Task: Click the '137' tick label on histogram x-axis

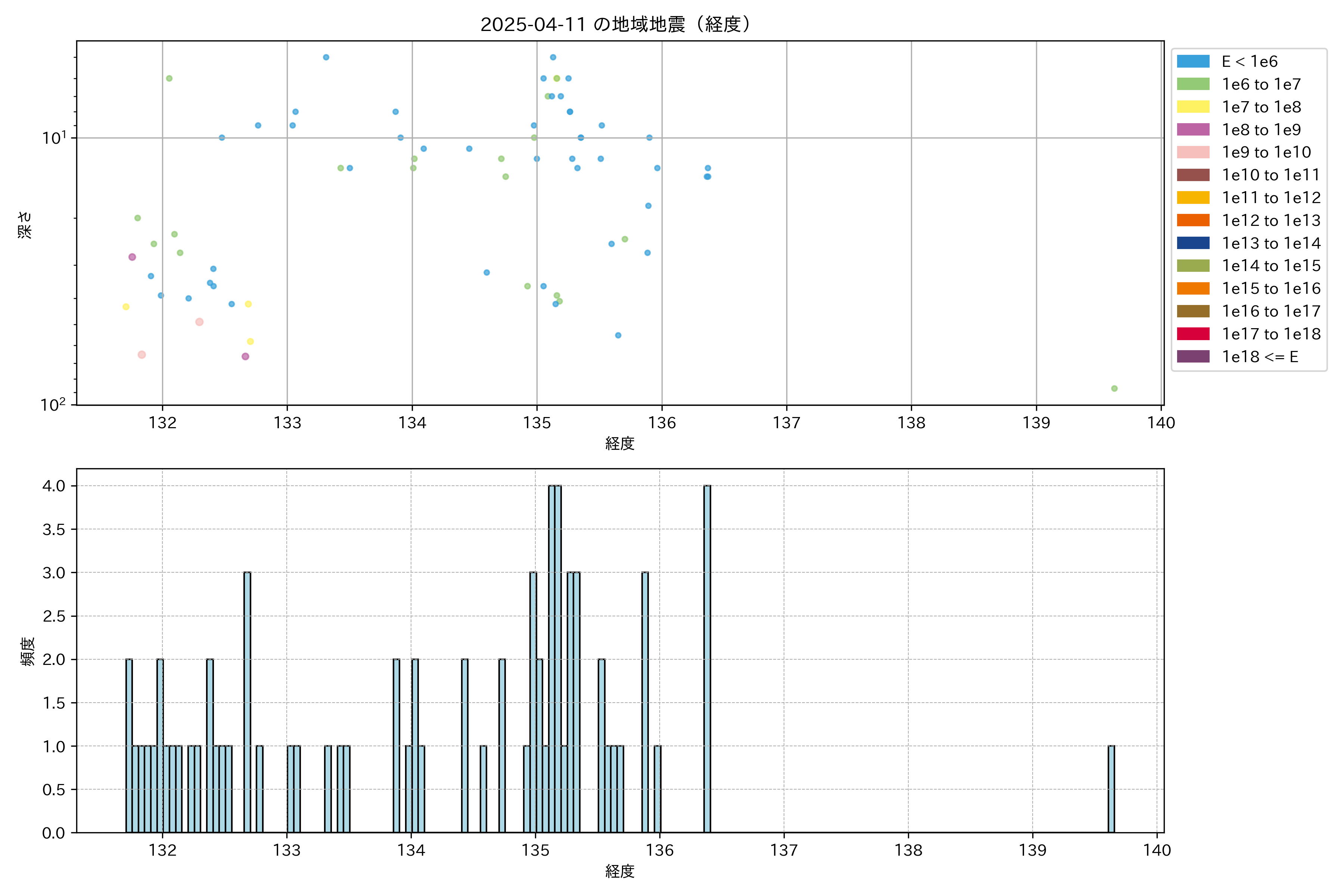Action: [783, 850]
